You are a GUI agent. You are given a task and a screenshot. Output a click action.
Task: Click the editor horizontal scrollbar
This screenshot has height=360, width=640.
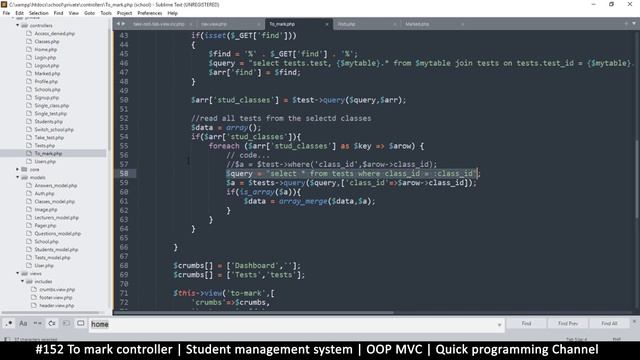[x=253, y=313]
